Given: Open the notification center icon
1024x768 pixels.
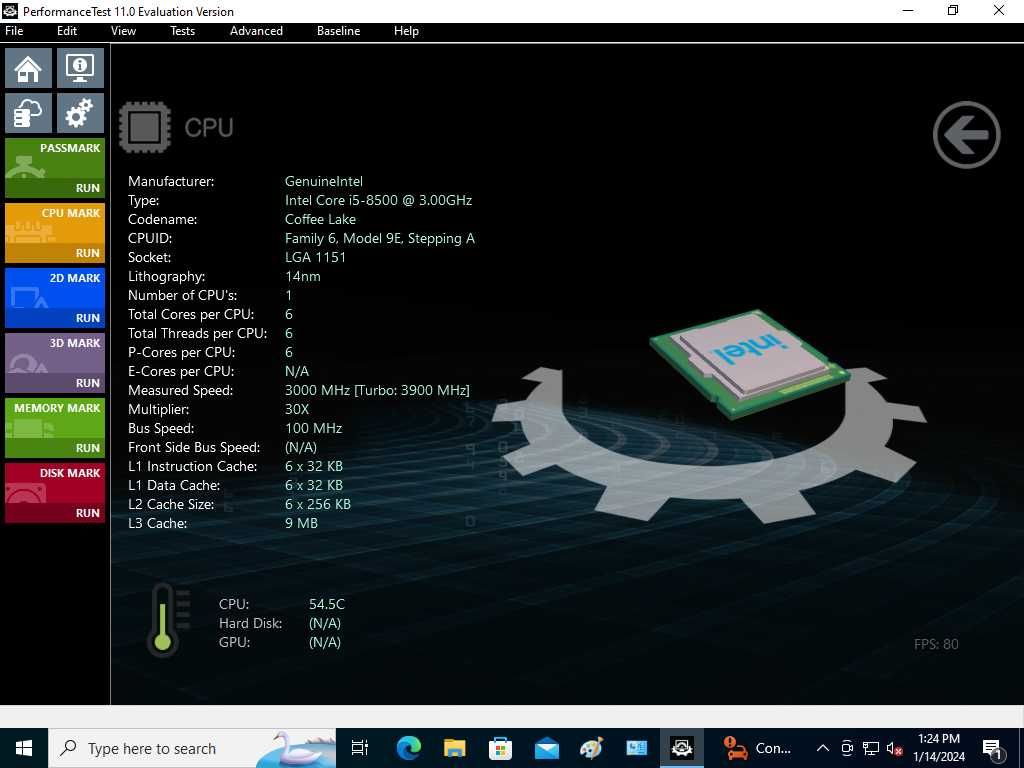Looking at the screenshot, I should click(993, 749).
